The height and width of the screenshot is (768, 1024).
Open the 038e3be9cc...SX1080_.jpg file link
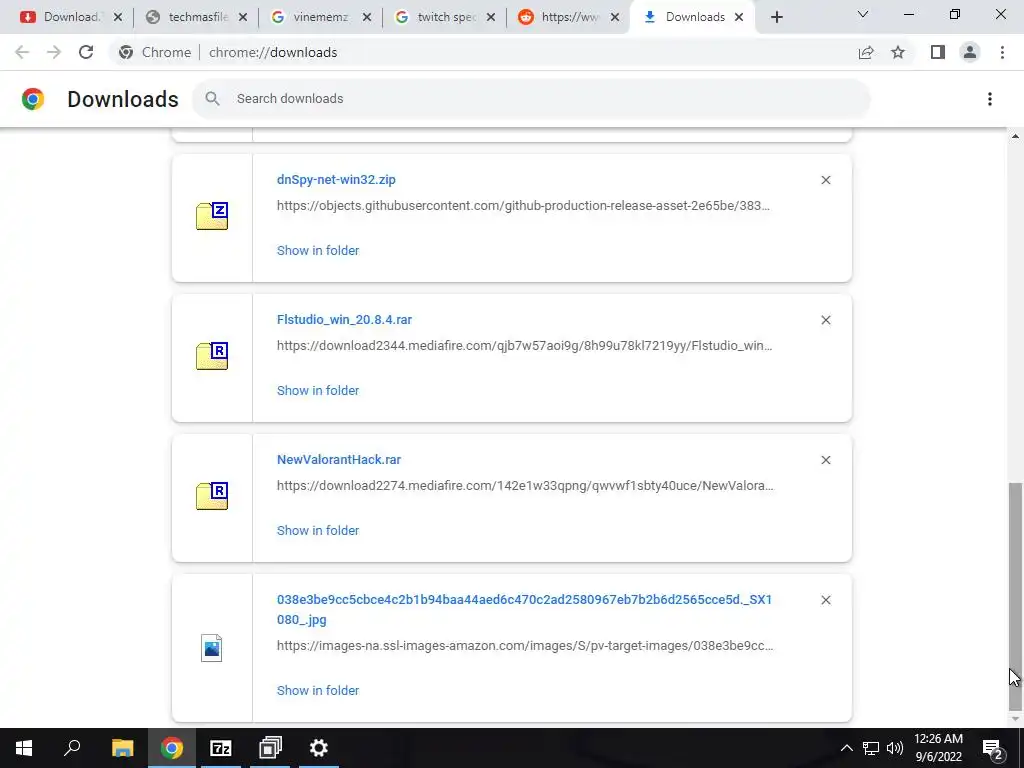click(x=524, y=609)
